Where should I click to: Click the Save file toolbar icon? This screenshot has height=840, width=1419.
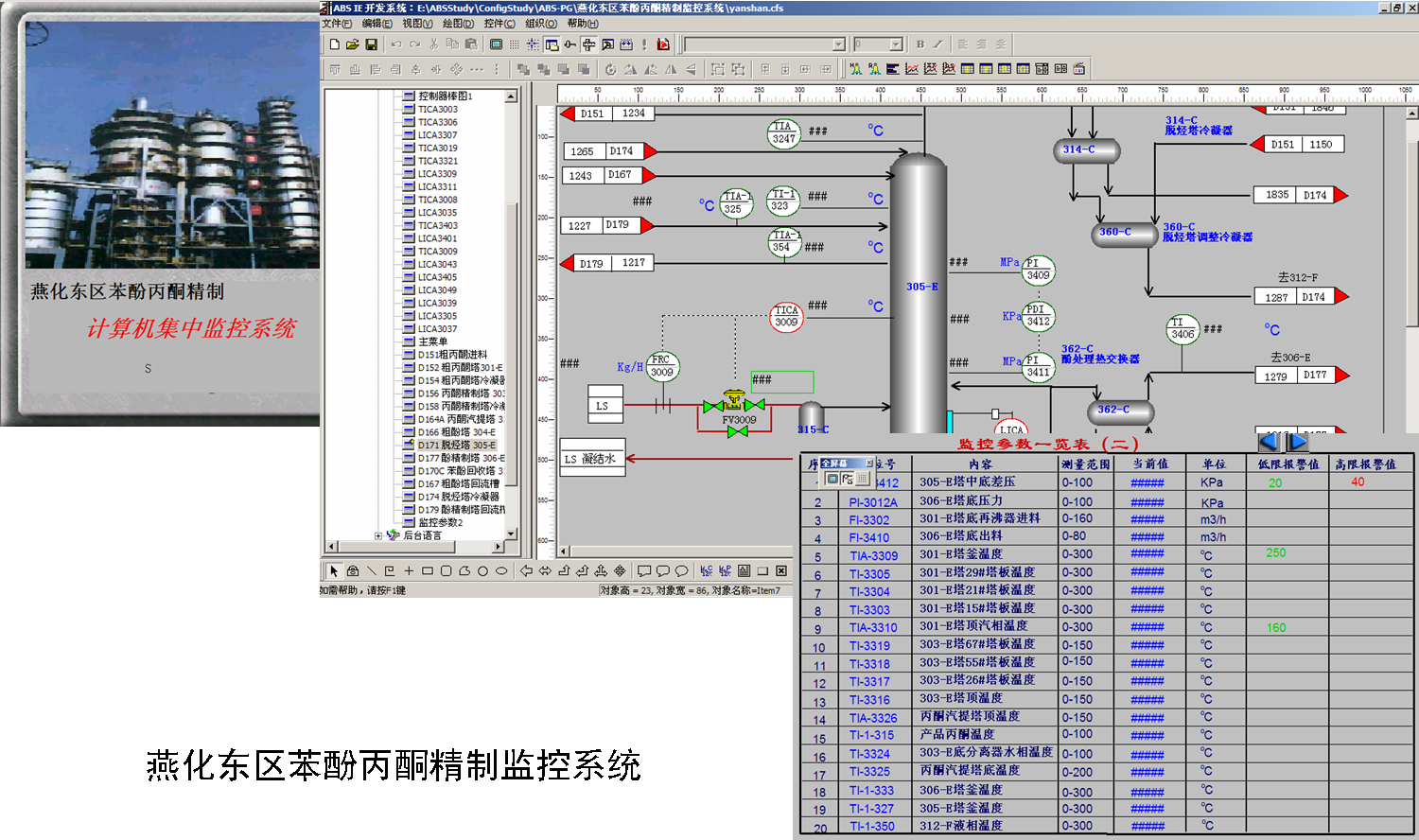371,44
